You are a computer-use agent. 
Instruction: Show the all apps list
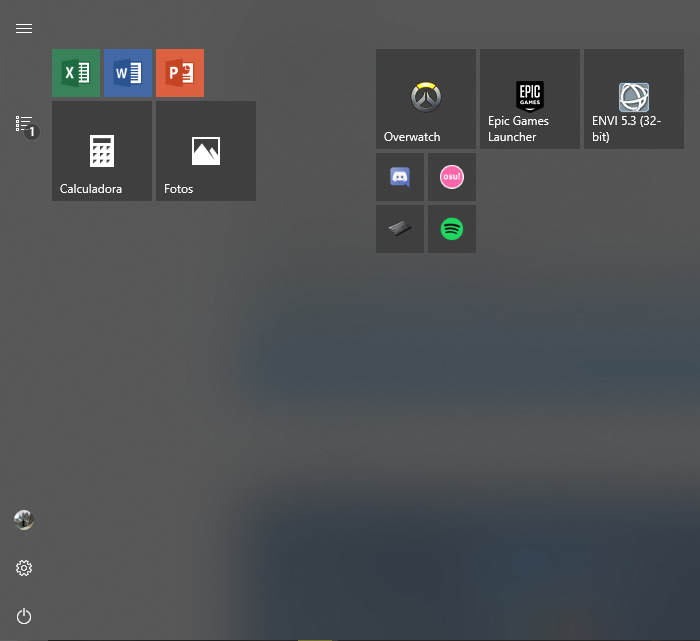(x=24, y=124)
